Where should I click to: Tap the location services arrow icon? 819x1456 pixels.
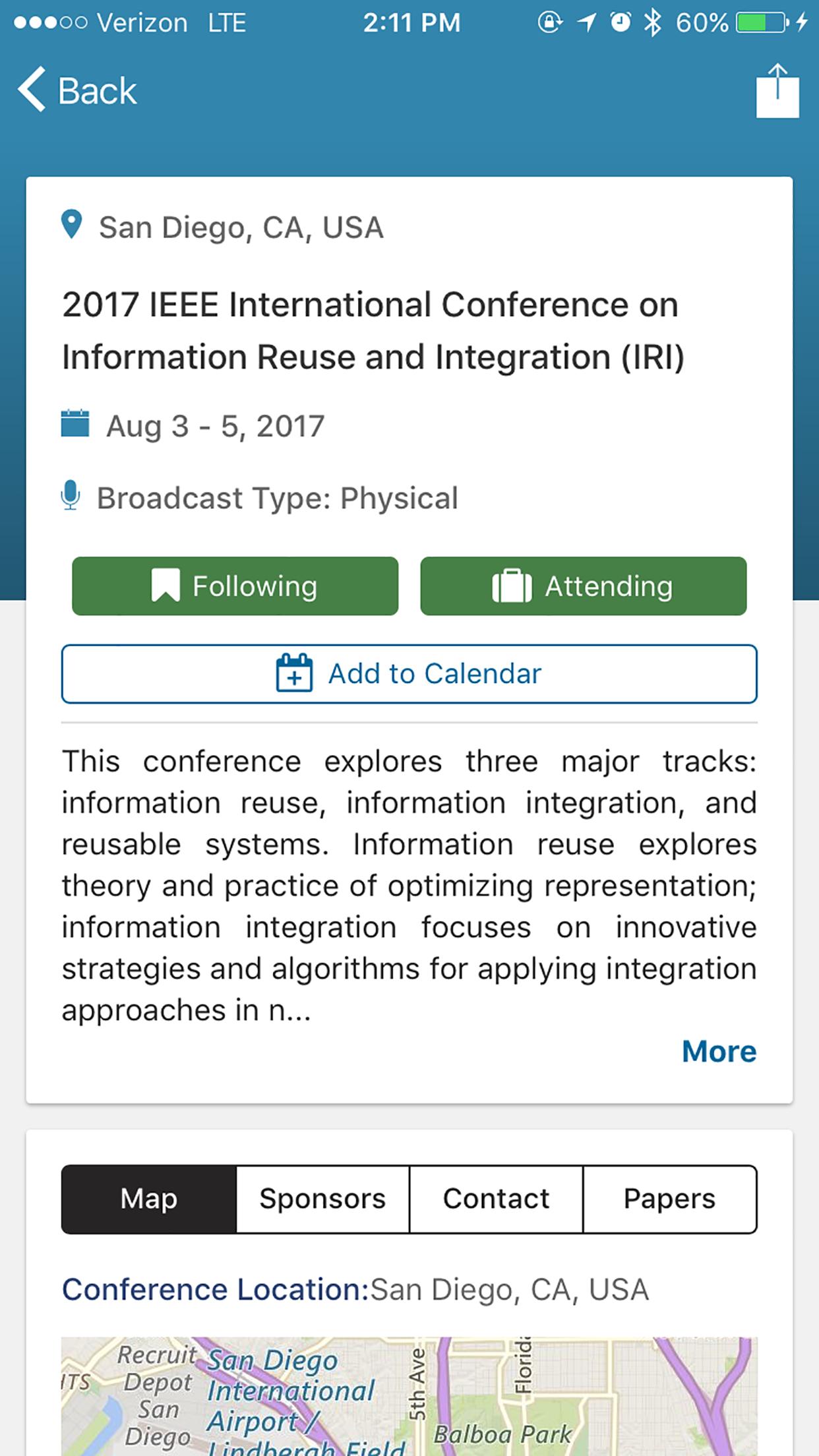[586, 23]
